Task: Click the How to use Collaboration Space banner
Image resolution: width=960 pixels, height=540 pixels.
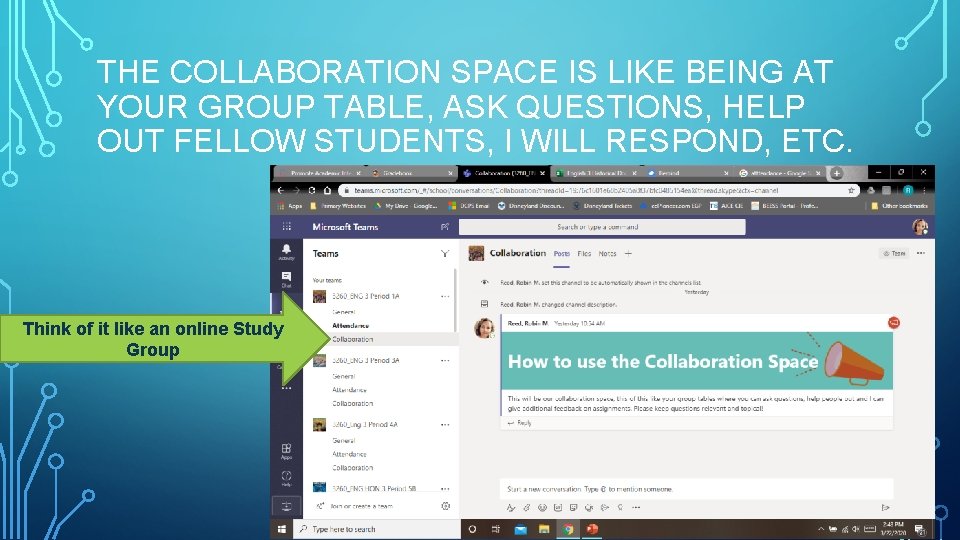Action: [x=697, y=361]
